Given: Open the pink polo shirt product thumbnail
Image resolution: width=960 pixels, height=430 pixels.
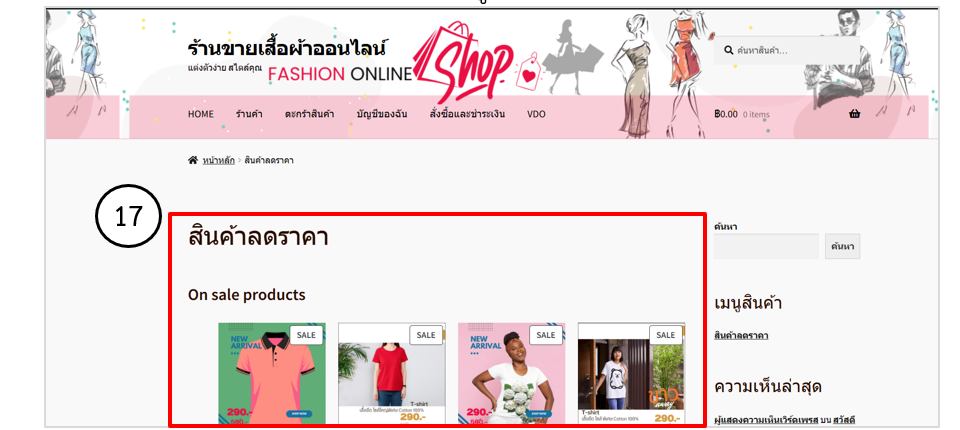Looking at the screenshot, I should [x=272, y=374].
